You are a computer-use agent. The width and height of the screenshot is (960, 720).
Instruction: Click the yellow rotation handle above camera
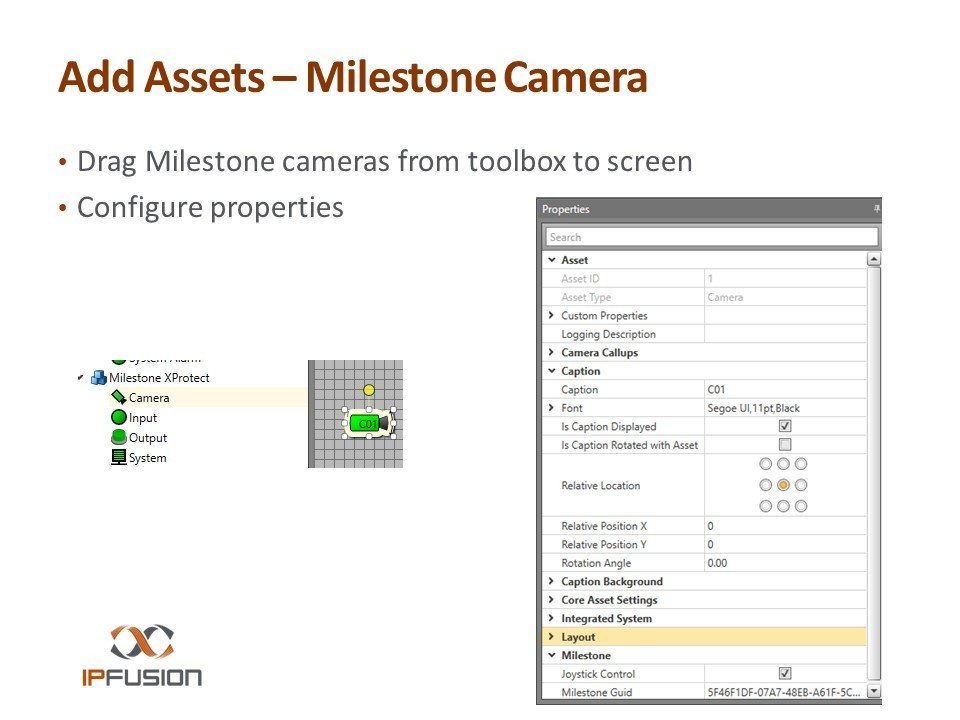tap(369, 390)
